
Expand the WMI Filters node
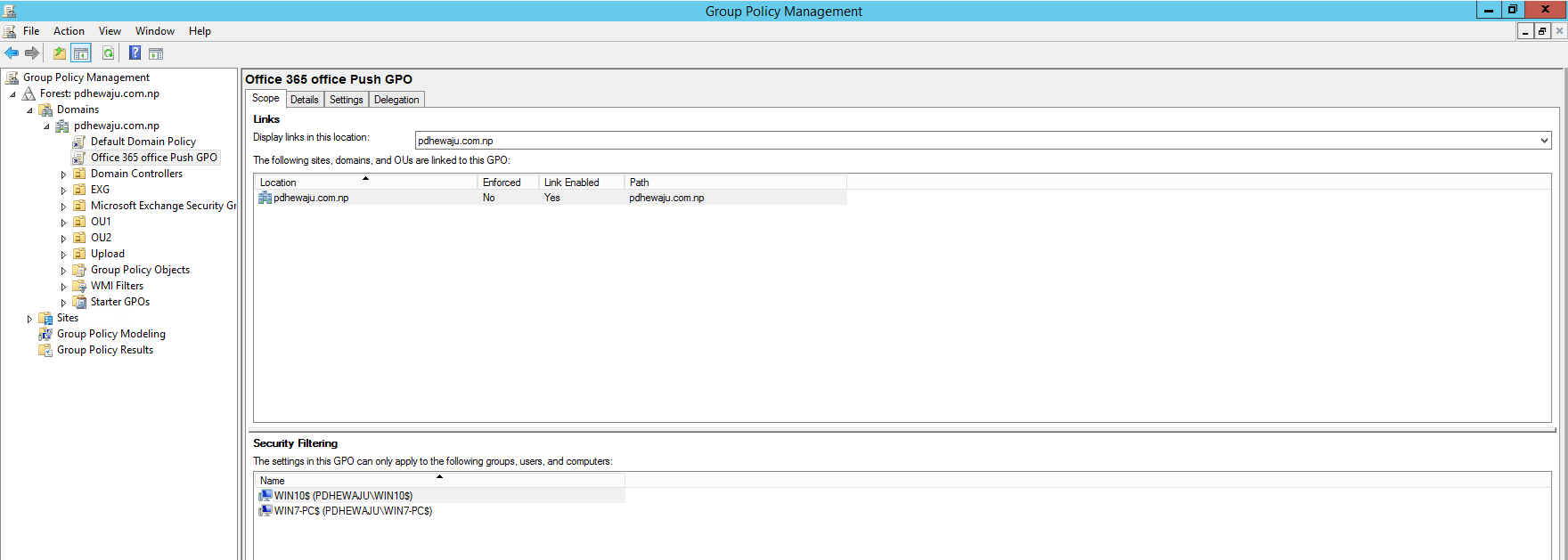tap(63, 287)
